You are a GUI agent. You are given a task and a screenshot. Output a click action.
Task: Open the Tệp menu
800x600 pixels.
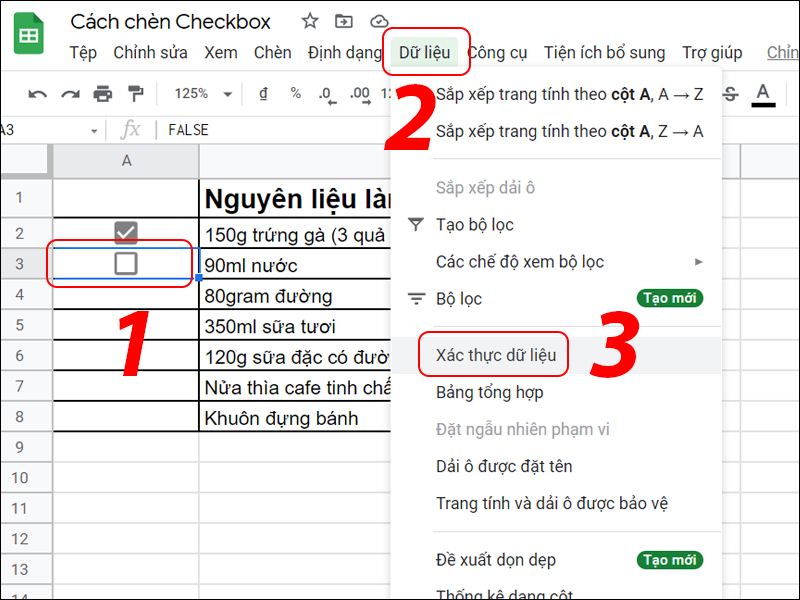83,53
